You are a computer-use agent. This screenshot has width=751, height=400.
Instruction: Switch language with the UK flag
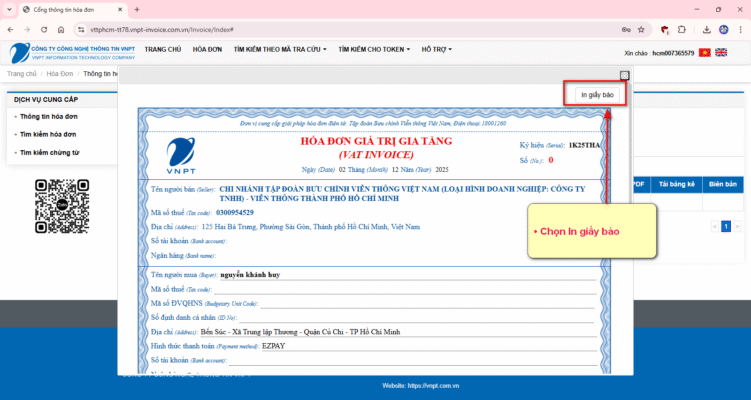coord(721,53)
